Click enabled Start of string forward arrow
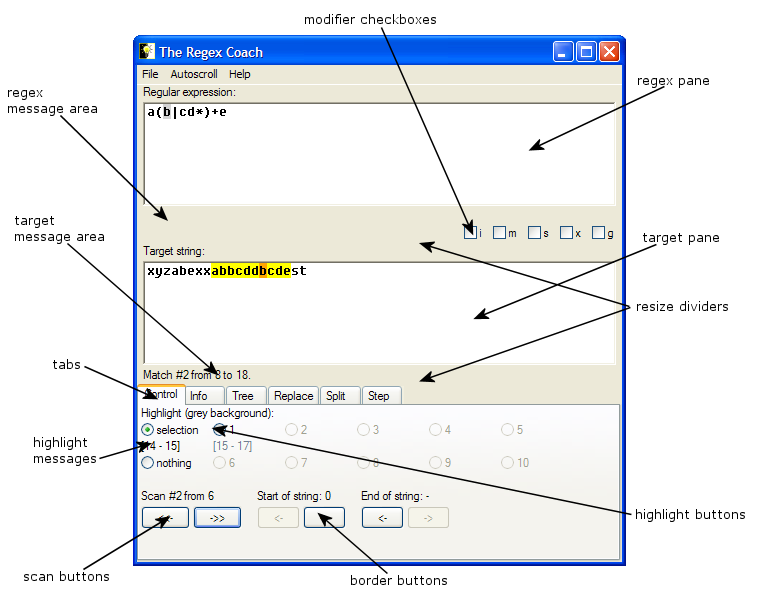This screenshot has height=601, width=759. point(324,518)
